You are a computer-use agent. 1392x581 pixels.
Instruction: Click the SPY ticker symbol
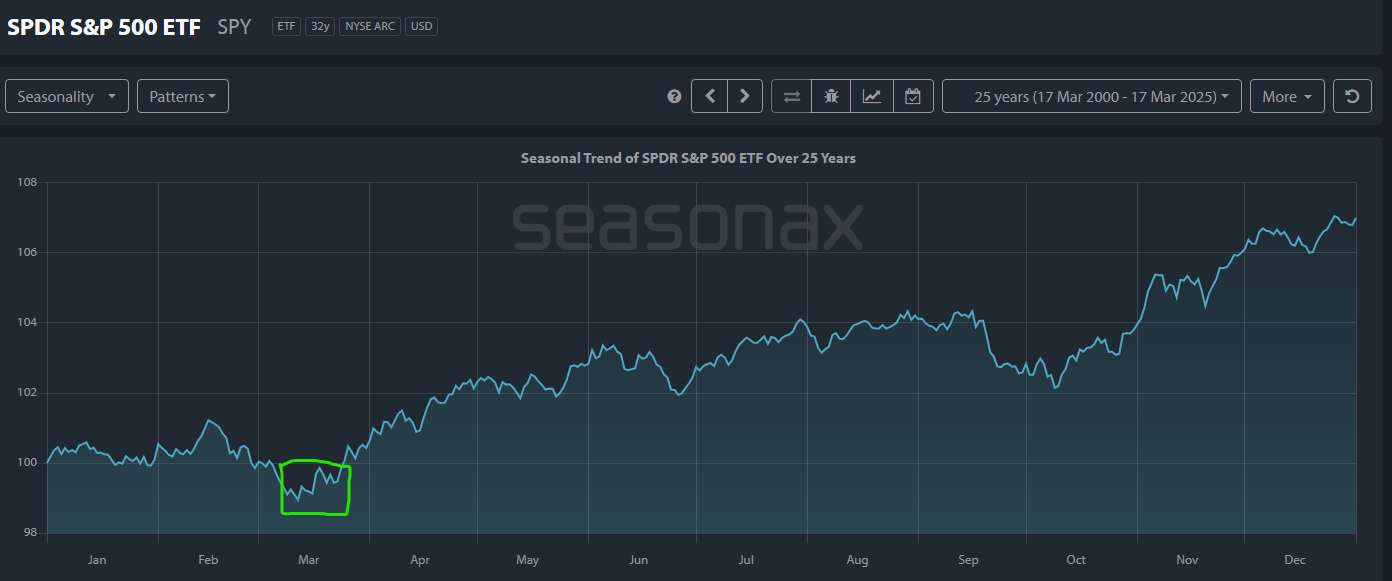pos(234,26)
